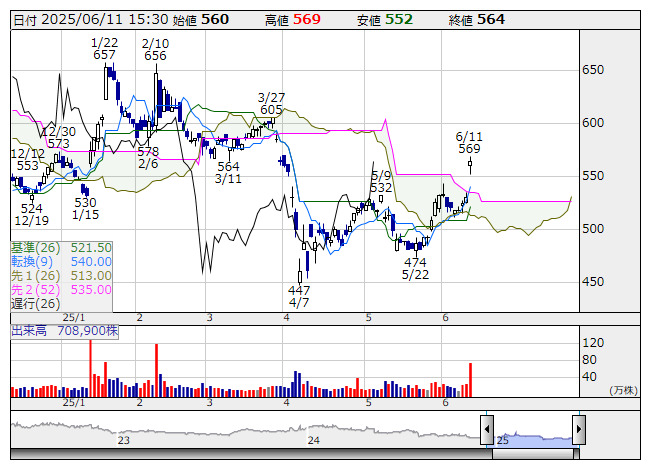Click the right range handle arrow
653x470 pixels.
pyautogui.click(x=579, y=429)
